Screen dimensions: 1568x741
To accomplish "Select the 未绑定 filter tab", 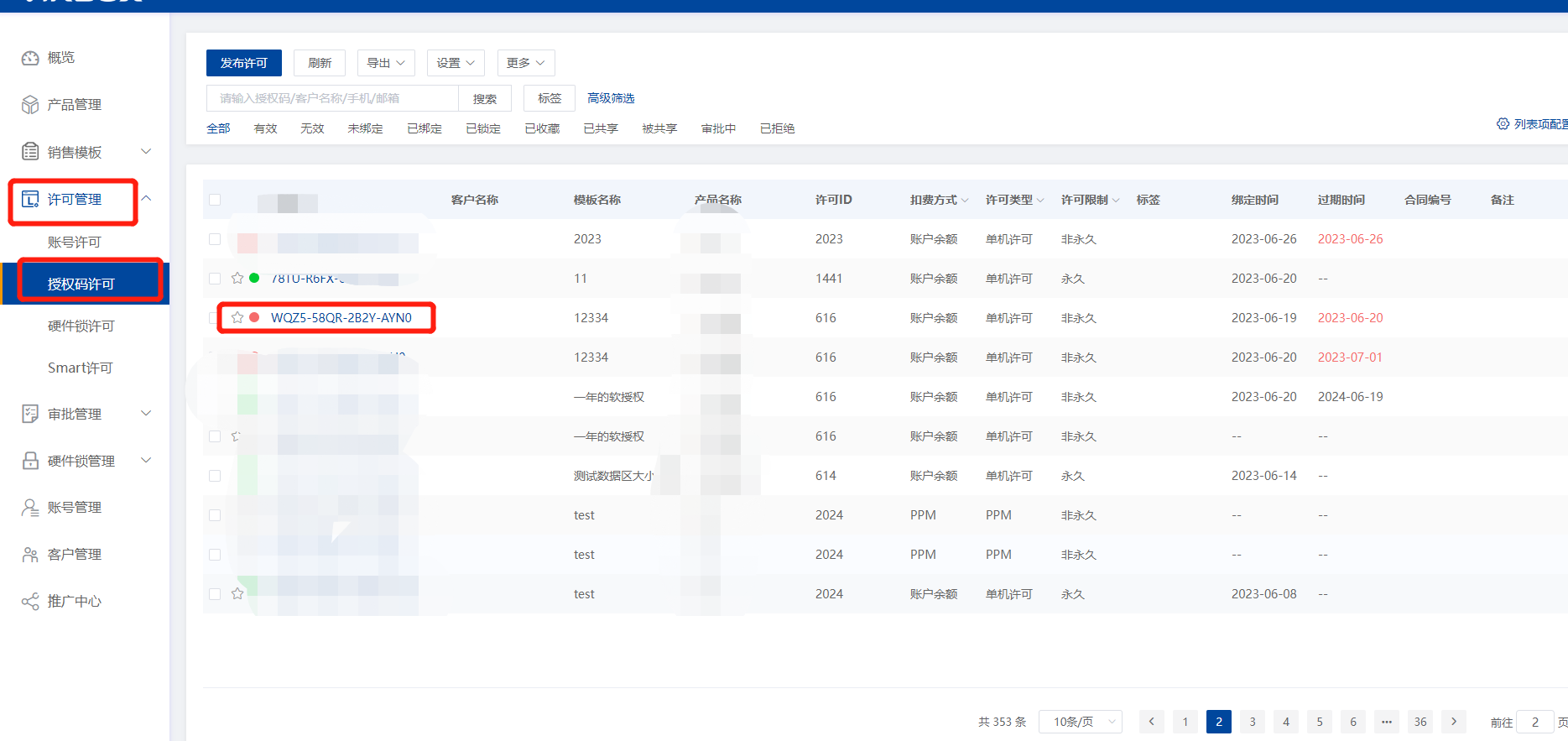I will (x=365, y=128).
